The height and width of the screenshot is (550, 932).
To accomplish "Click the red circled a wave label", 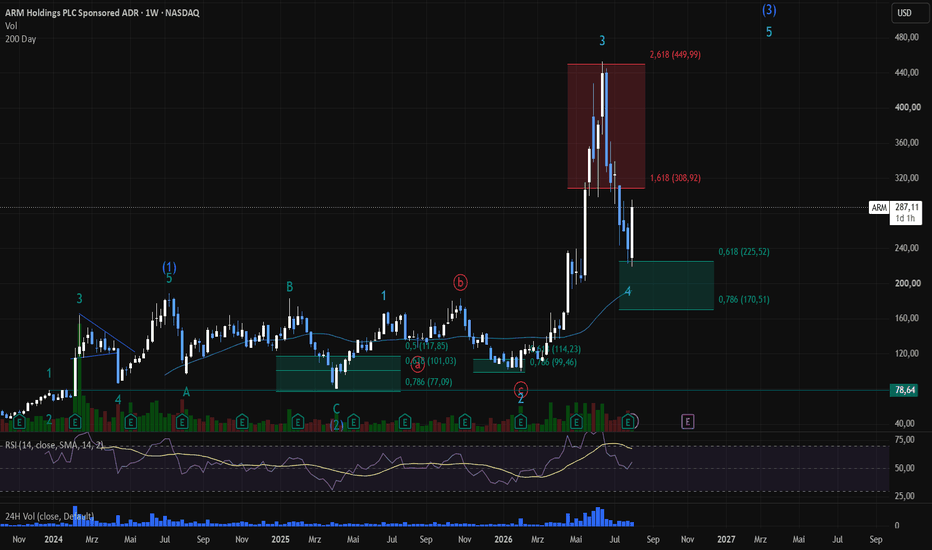I will click(x=418, y=364).
